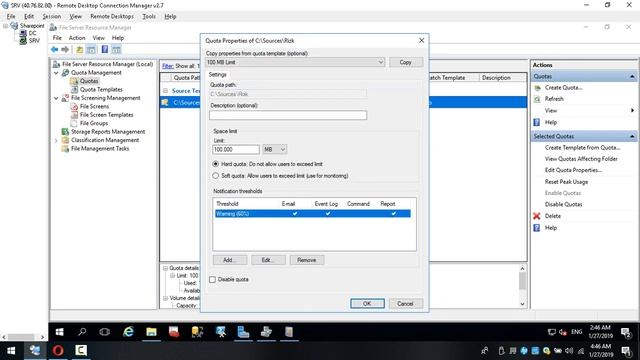The height and width of the screenshot is (360, 640).
Task: Click the RDCMan tree horizontal scrollbar
Action: click(x=23, y=337)
